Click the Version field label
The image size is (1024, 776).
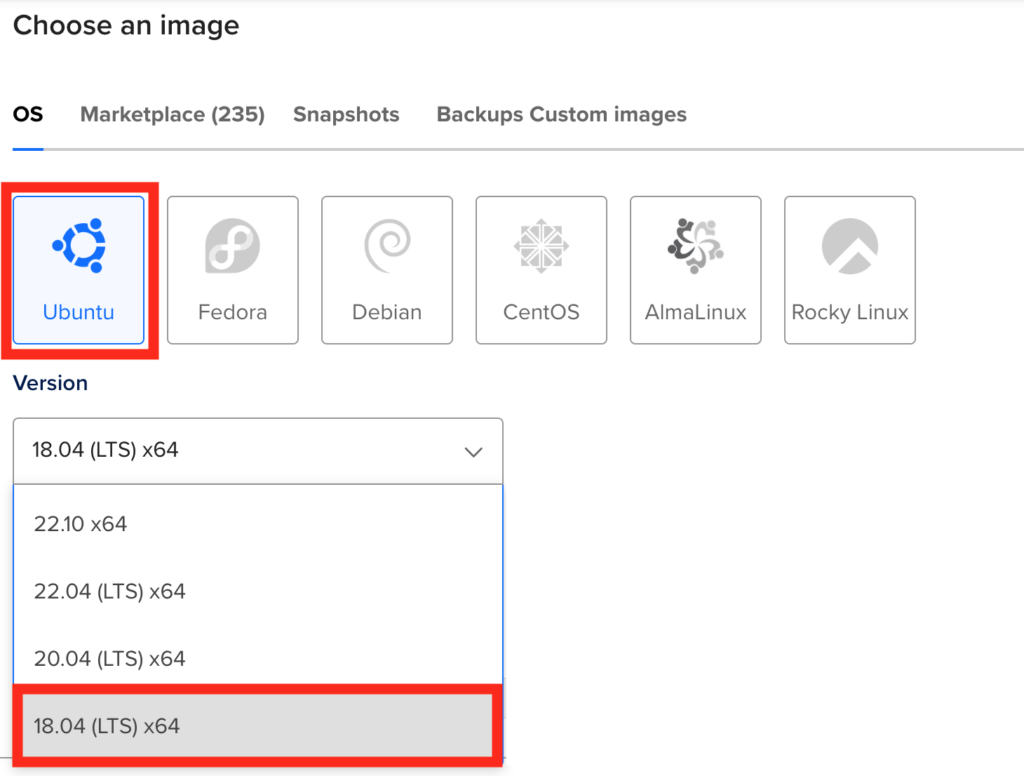[x=50, y=383]
